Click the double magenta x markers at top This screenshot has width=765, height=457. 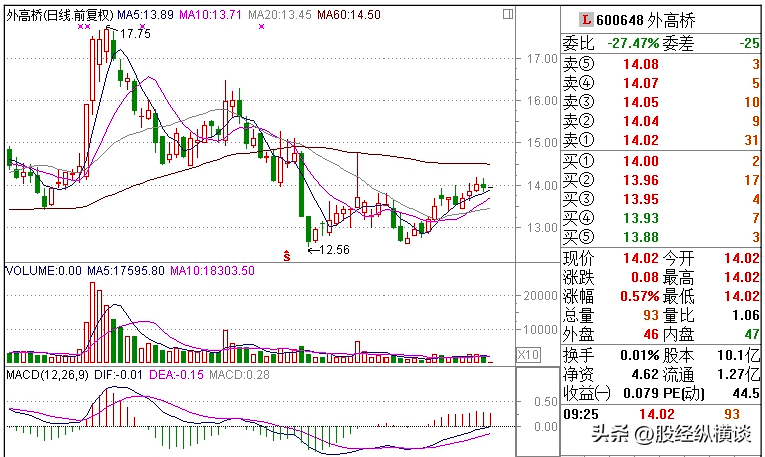84,26
